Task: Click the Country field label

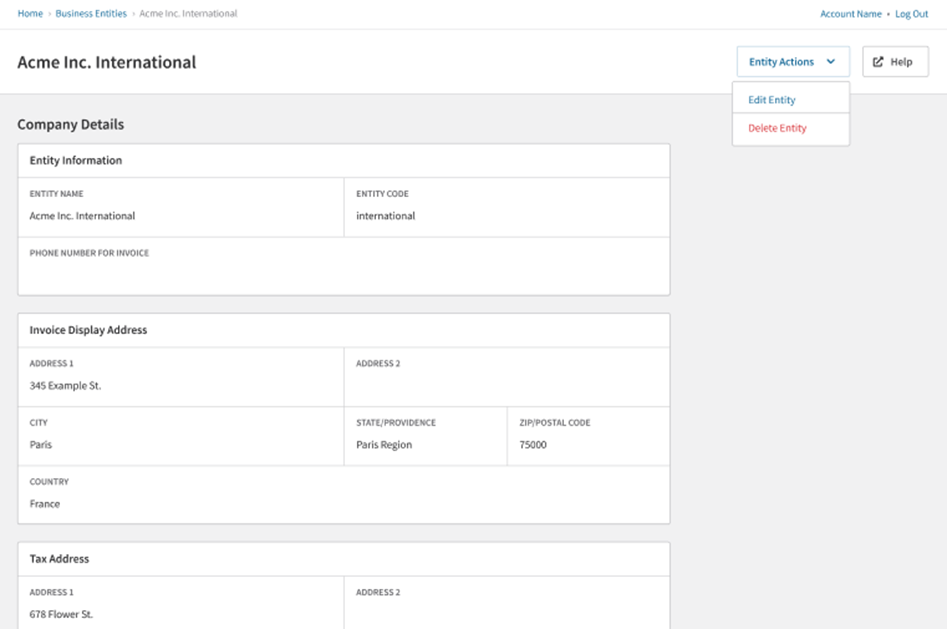Action: pos(50,482)
